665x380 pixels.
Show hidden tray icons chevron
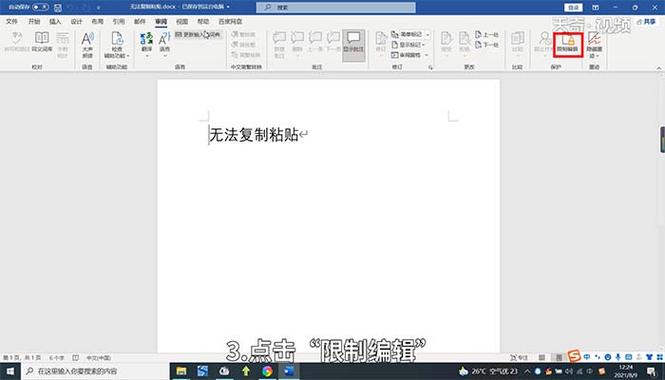[527, 372]
